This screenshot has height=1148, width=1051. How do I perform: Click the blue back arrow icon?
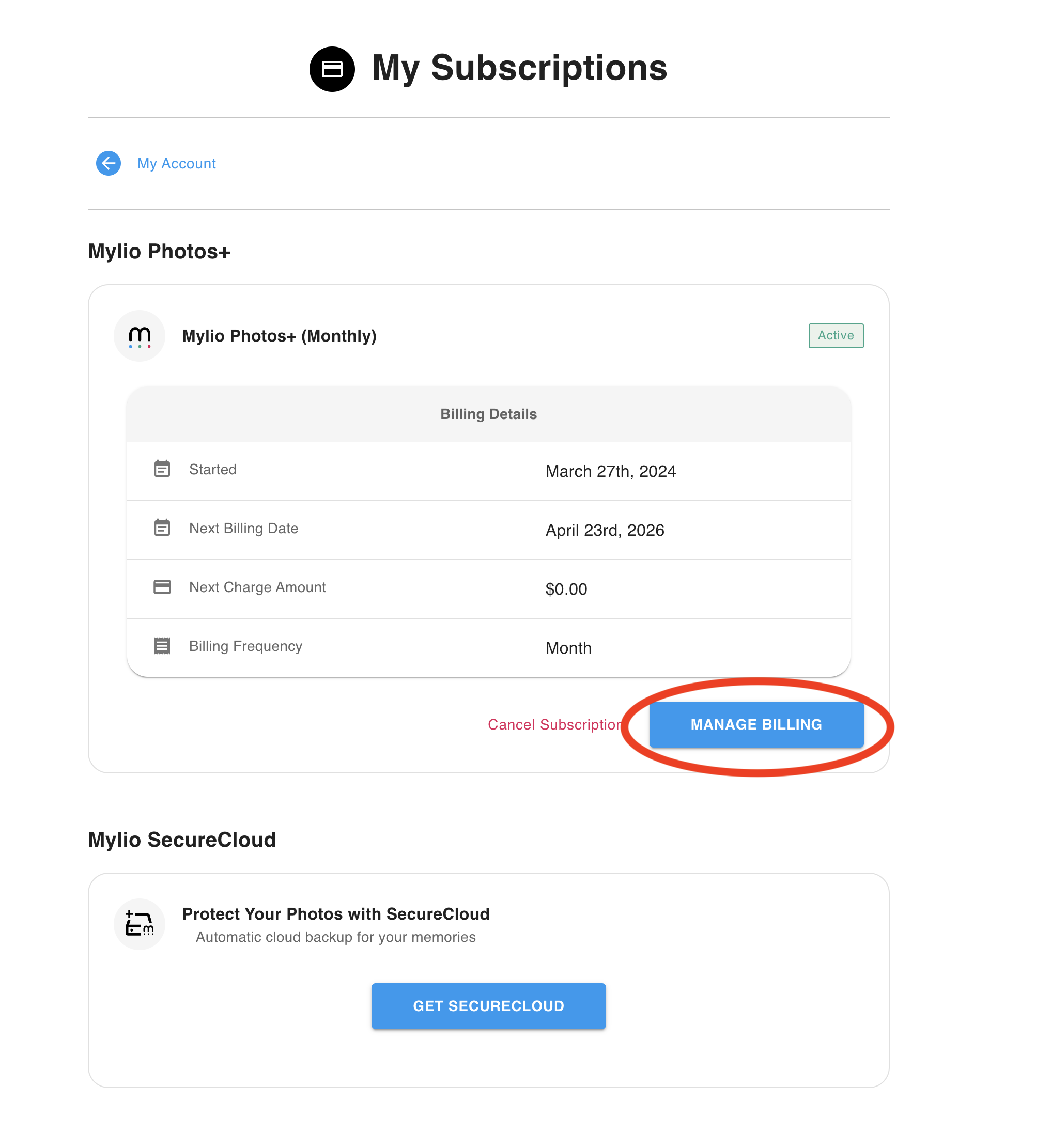[108, 163]
